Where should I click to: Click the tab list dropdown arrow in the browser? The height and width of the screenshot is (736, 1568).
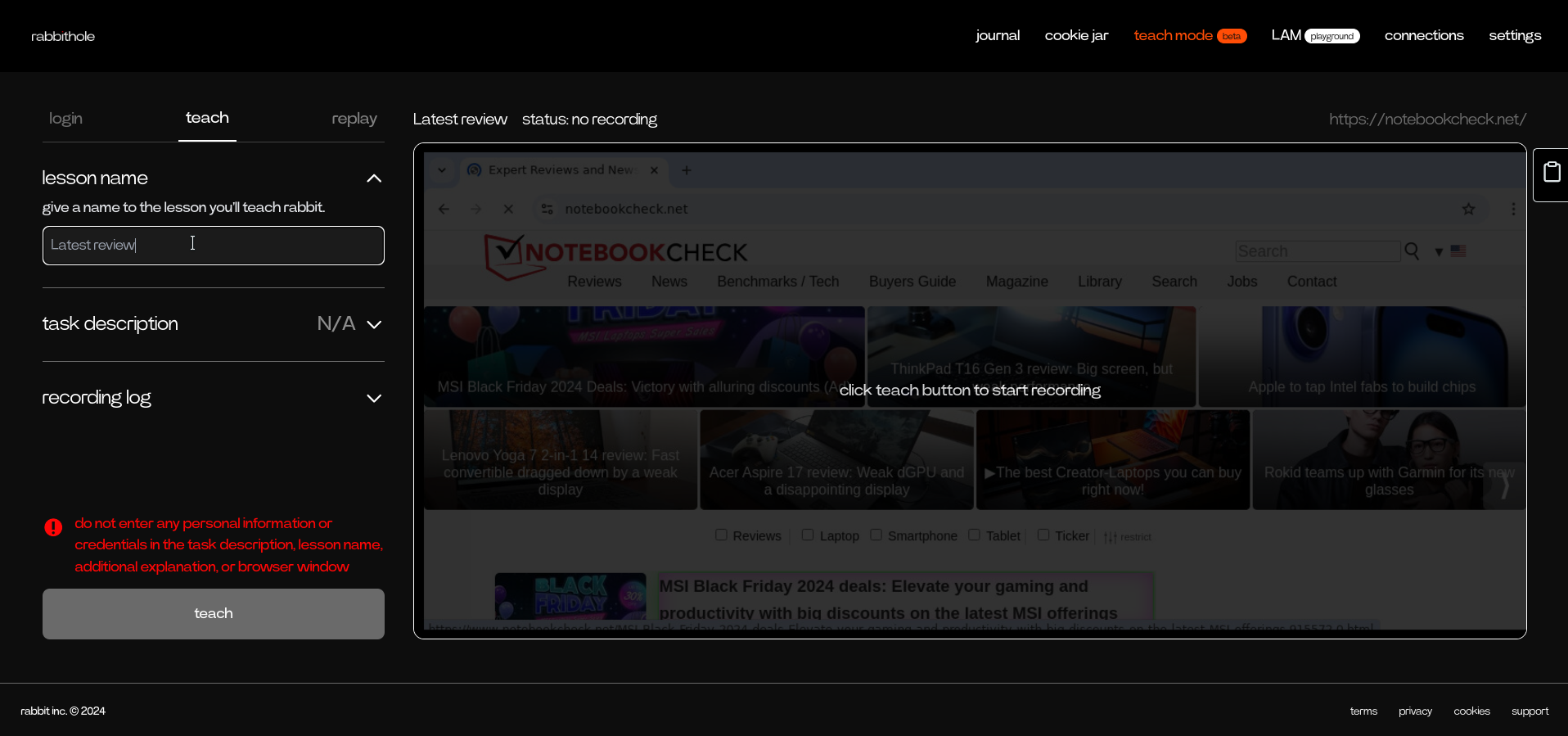coord(442,170)
